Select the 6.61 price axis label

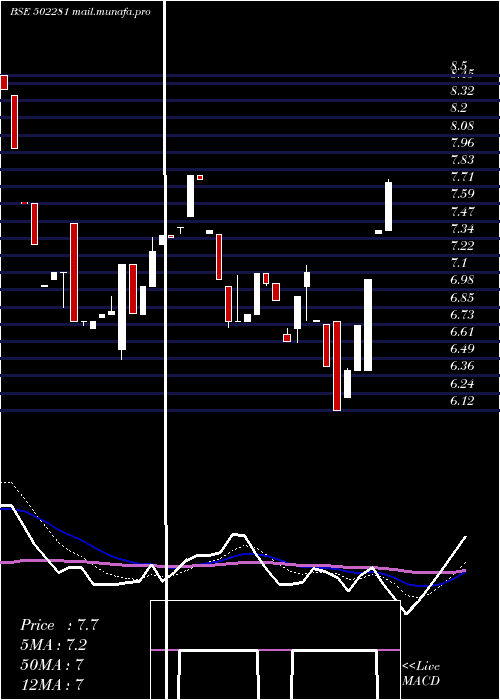(x=462, y=331)
